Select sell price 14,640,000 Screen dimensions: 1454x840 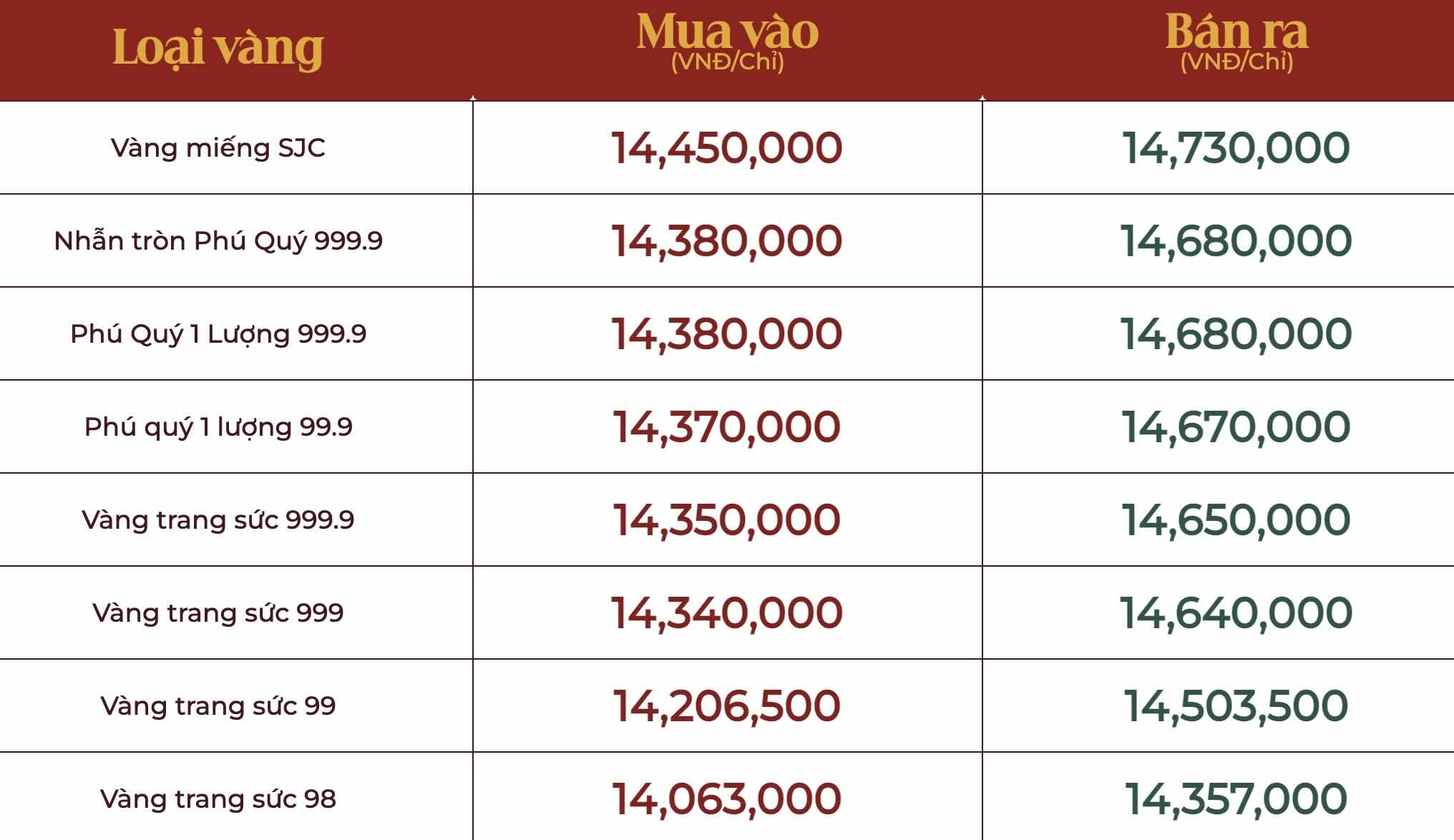(x=1236, y=613)
